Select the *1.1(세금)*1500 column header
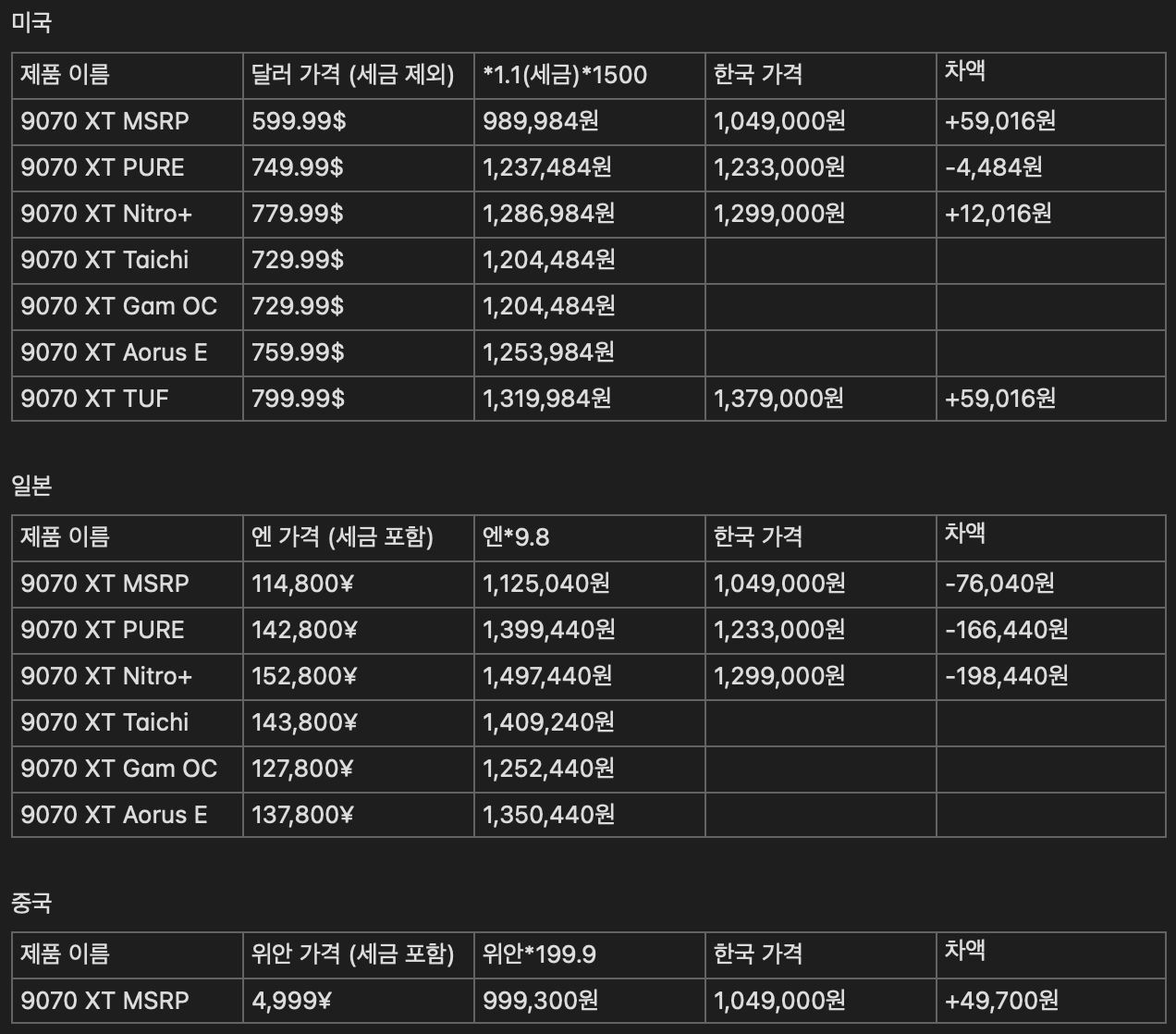This screenshot has height=1034, width=1176. point(565,75)
